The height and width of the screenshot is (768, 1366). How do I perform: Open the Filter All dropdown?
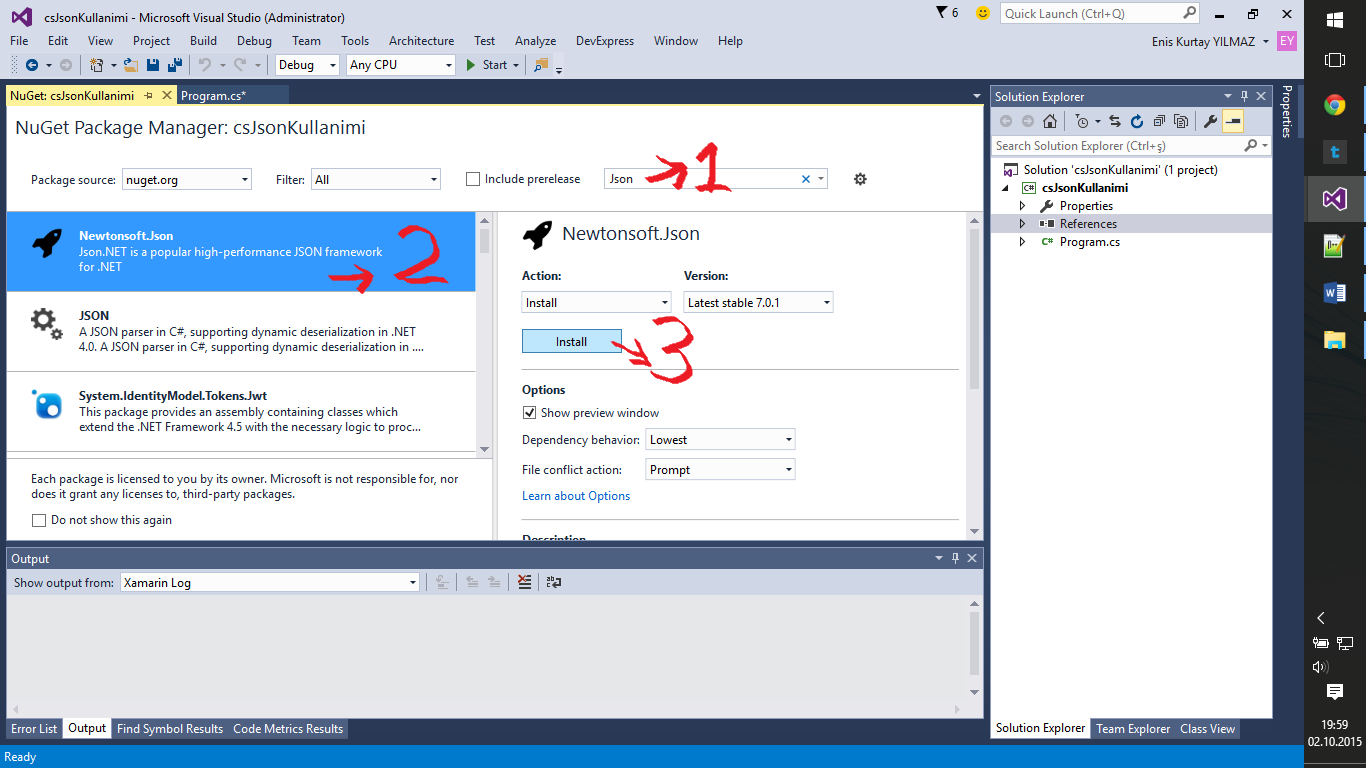coord(376,180)
